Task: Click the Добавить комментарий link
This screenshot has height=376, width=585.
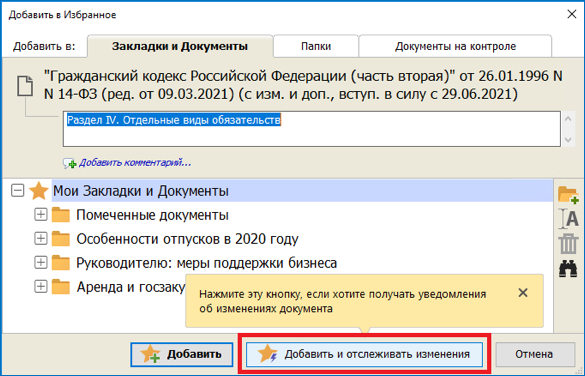Action: 135,163
